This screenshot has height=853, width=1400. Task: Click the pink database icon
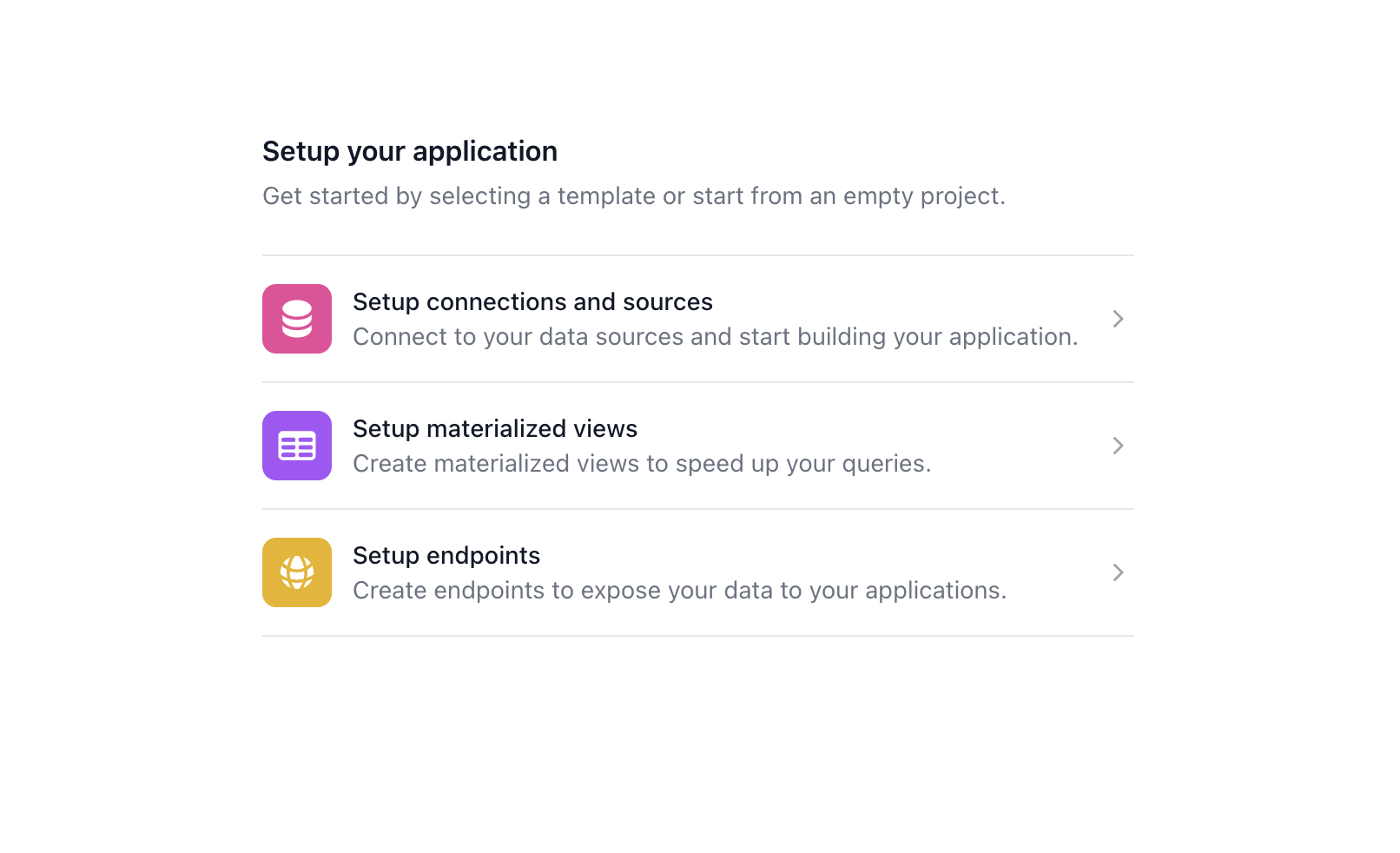tap(296, 319)
